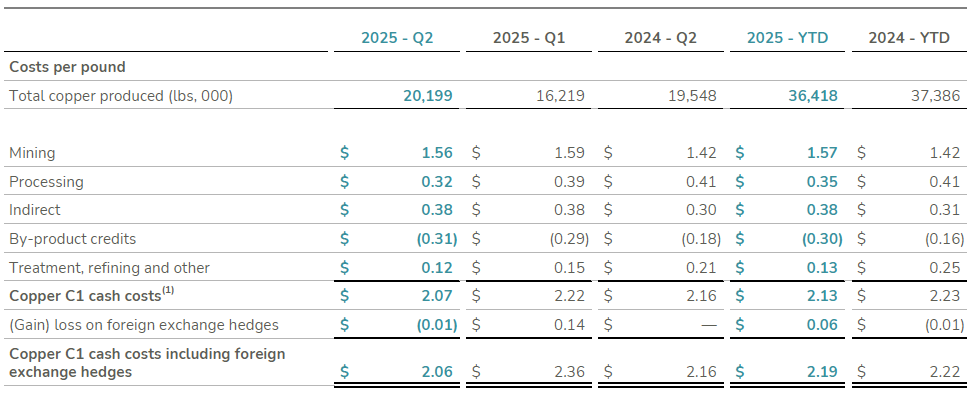This screenshot has width=973, height=393.
Task: Click the Processing row label
Action: (x=46, y=181)
